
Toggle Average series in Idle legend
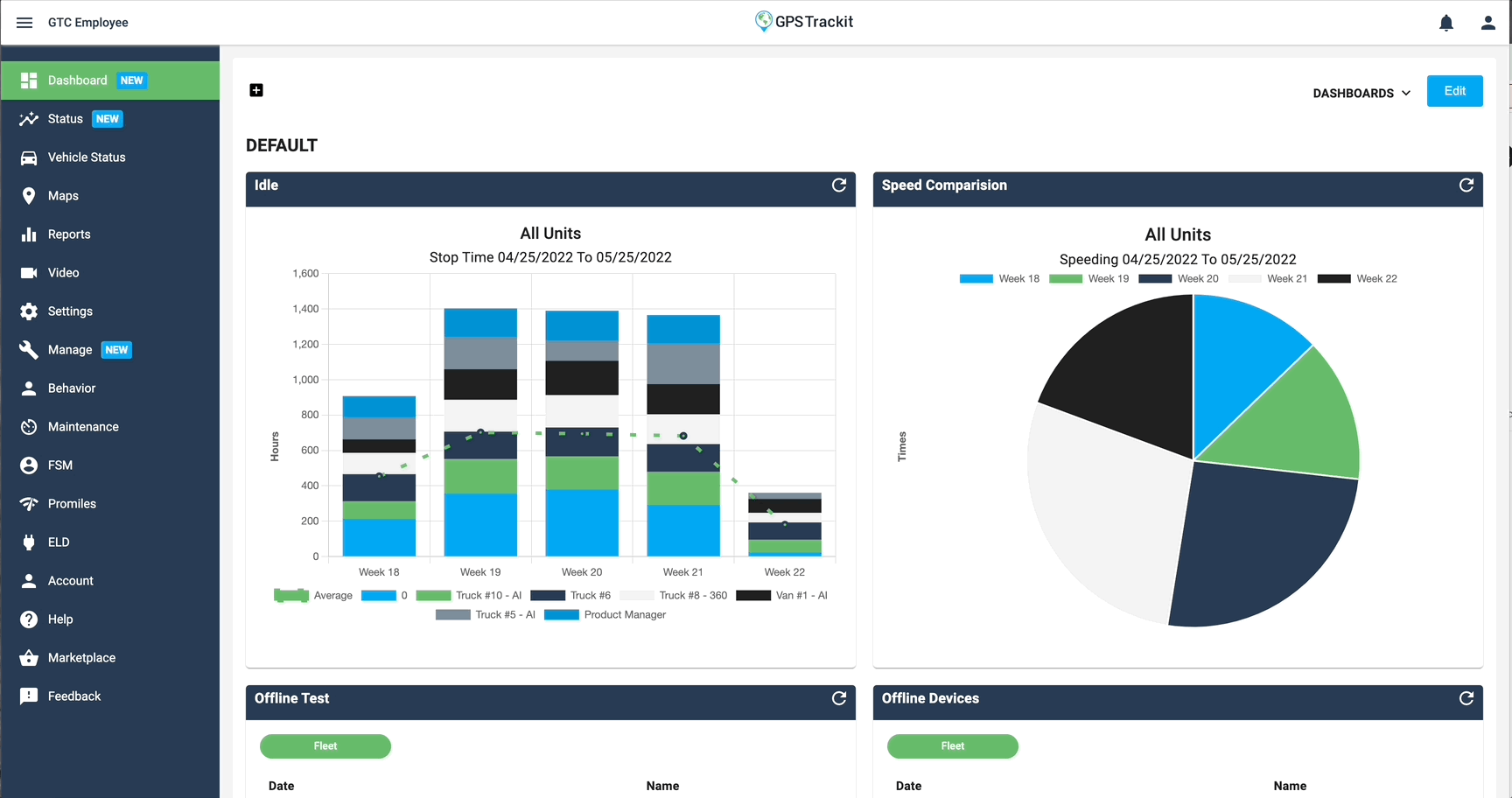[x=313, y=596]
